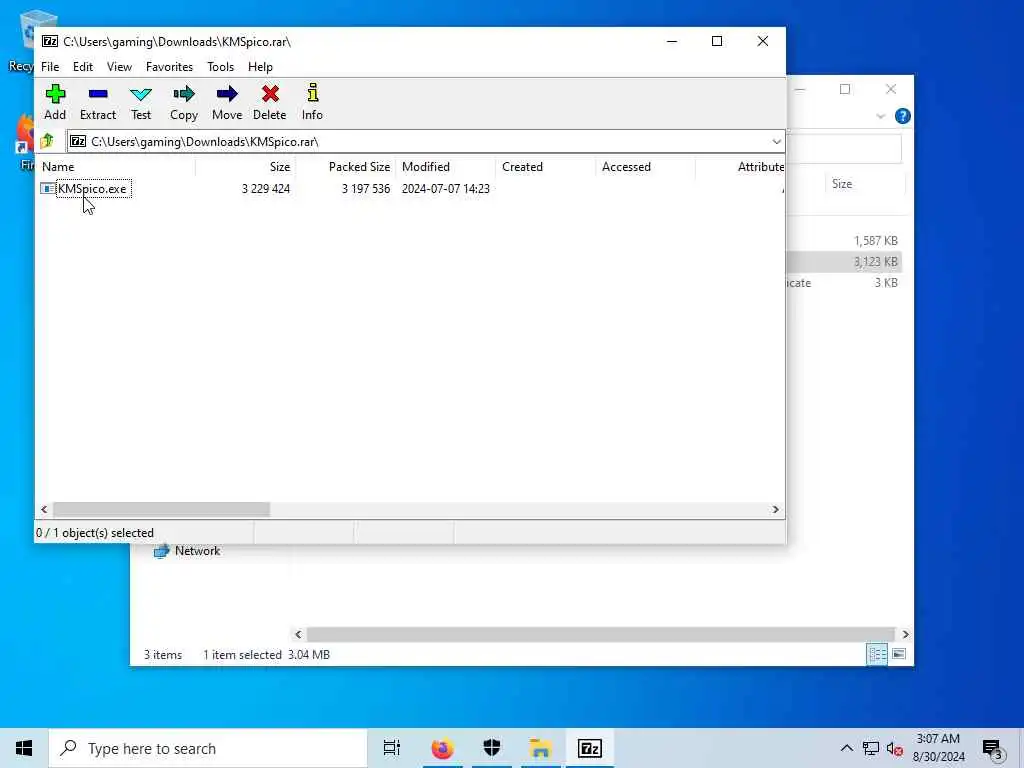Click the File Explorer search box

pos(844,150)
